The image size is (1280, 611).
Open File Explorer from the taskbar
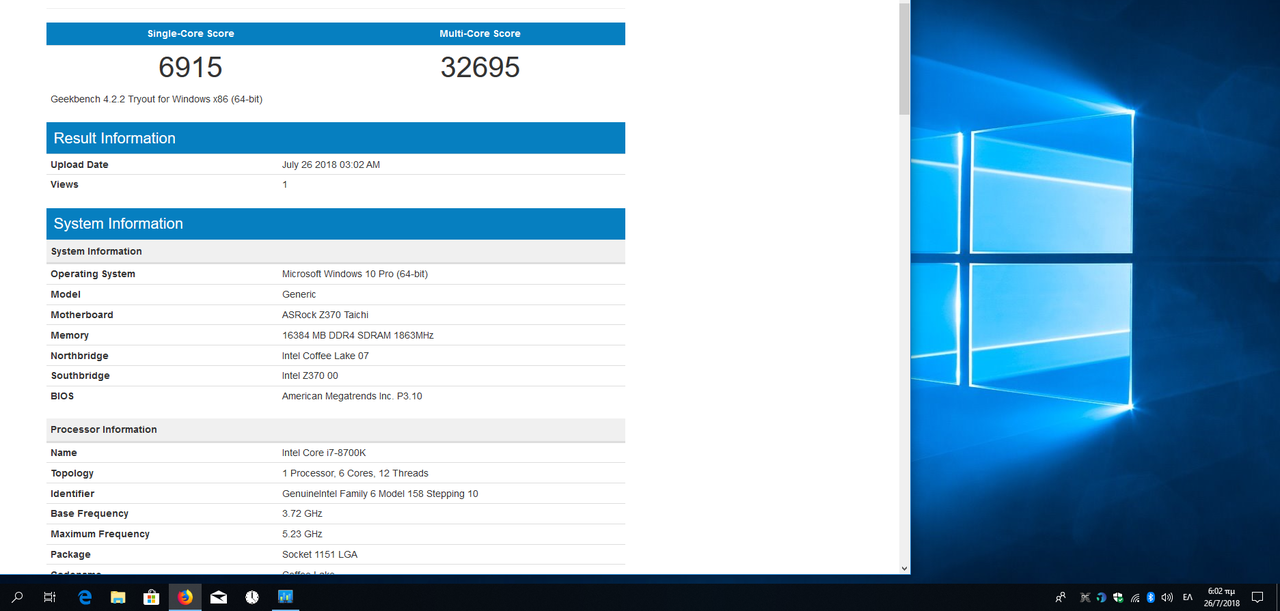click(x=118, y=597)
